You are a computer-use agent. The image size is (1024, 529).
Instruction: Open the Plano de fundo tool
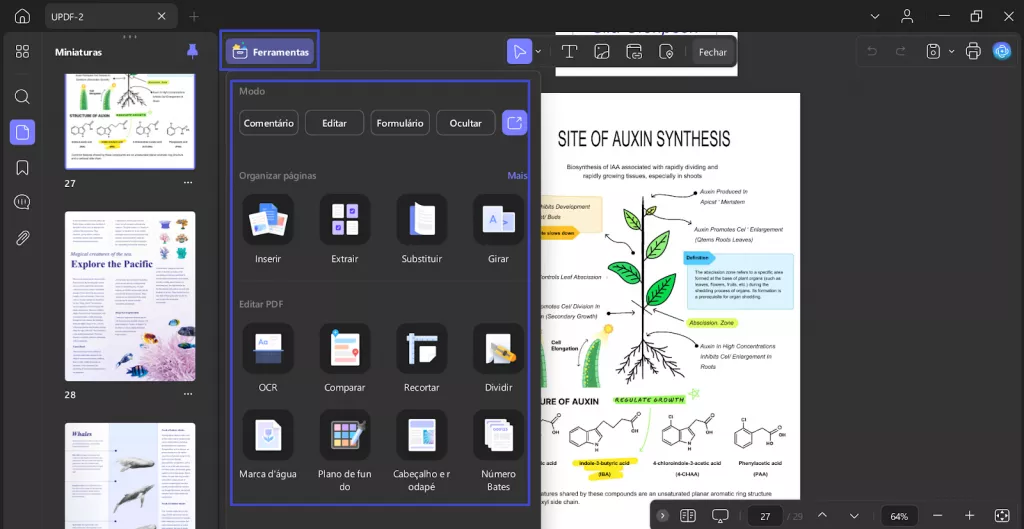tap(345, 451)
